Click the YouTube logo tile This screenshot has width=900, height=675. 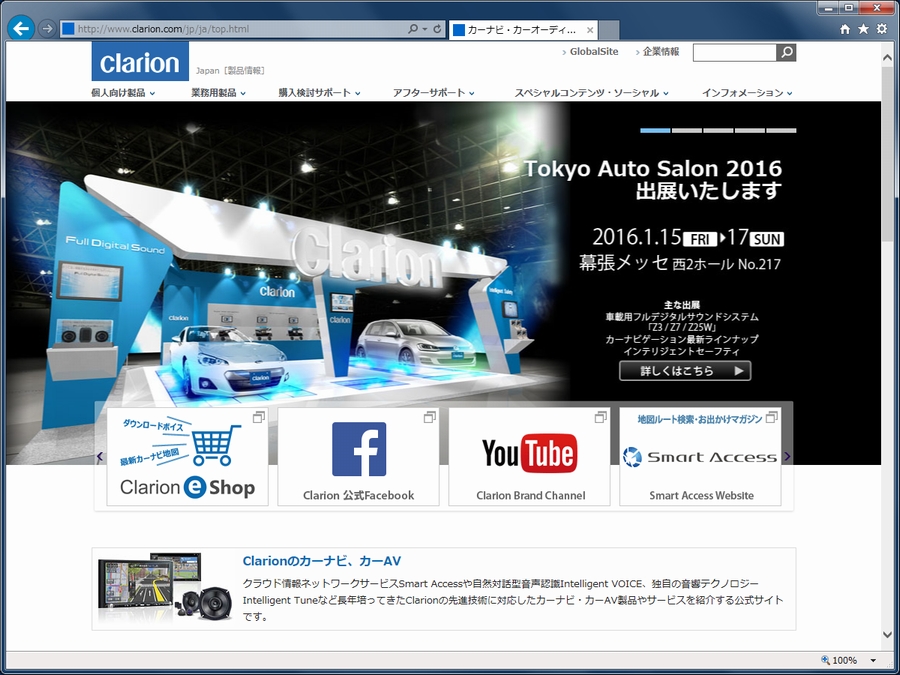coord(530,453)
